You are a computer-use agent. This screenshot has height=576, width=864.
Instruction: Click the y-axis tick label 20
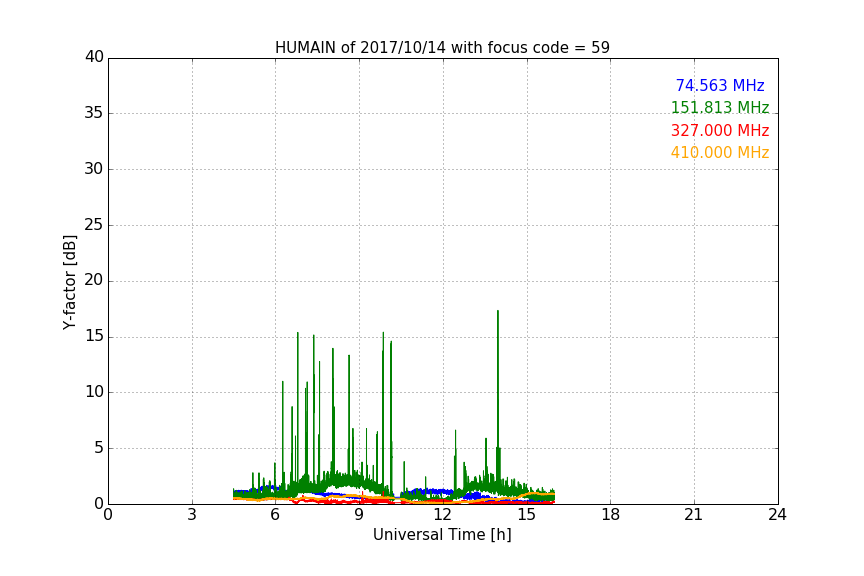[94, 281]
